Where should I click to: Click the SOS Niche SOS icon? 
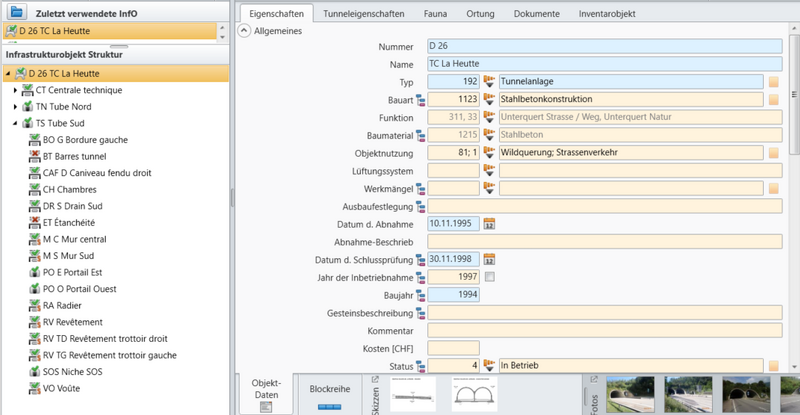34,372
